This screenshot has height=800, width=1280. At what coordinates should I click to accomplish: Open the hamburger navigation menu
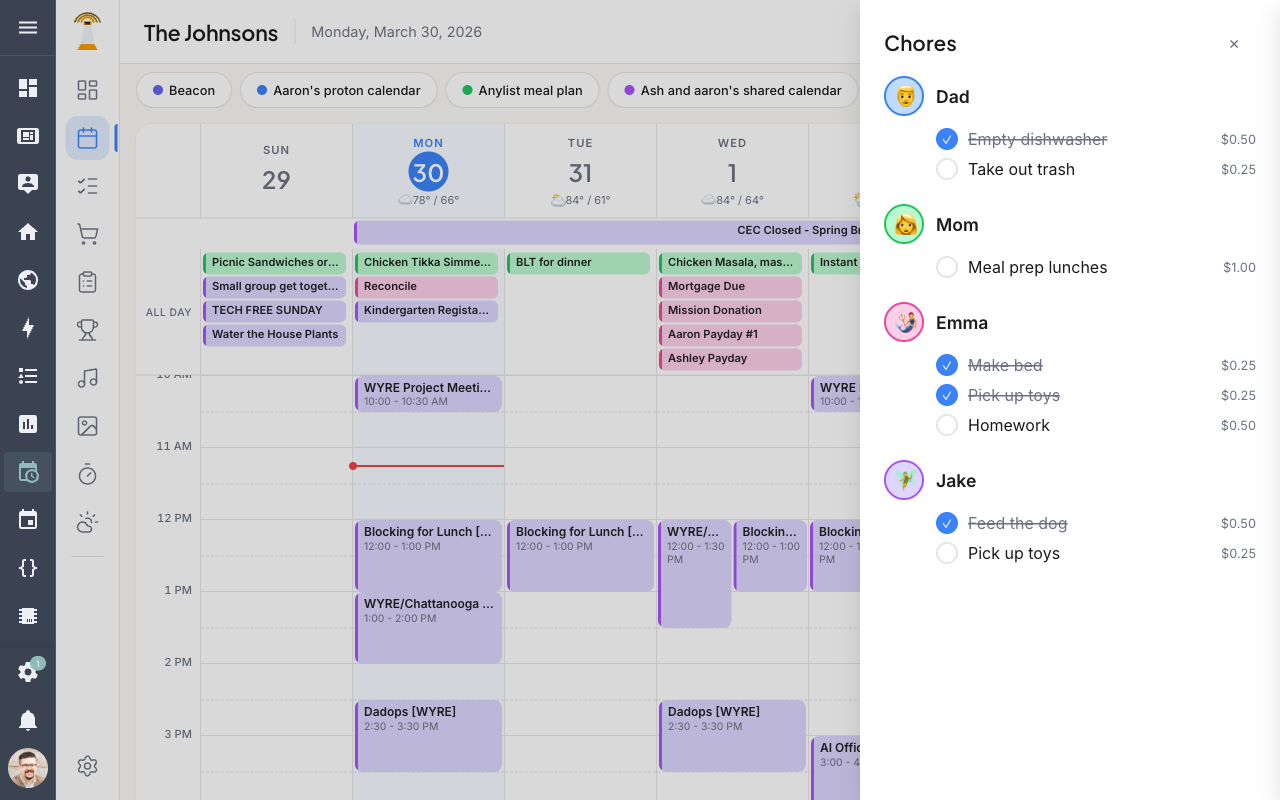tap(28, 28)
